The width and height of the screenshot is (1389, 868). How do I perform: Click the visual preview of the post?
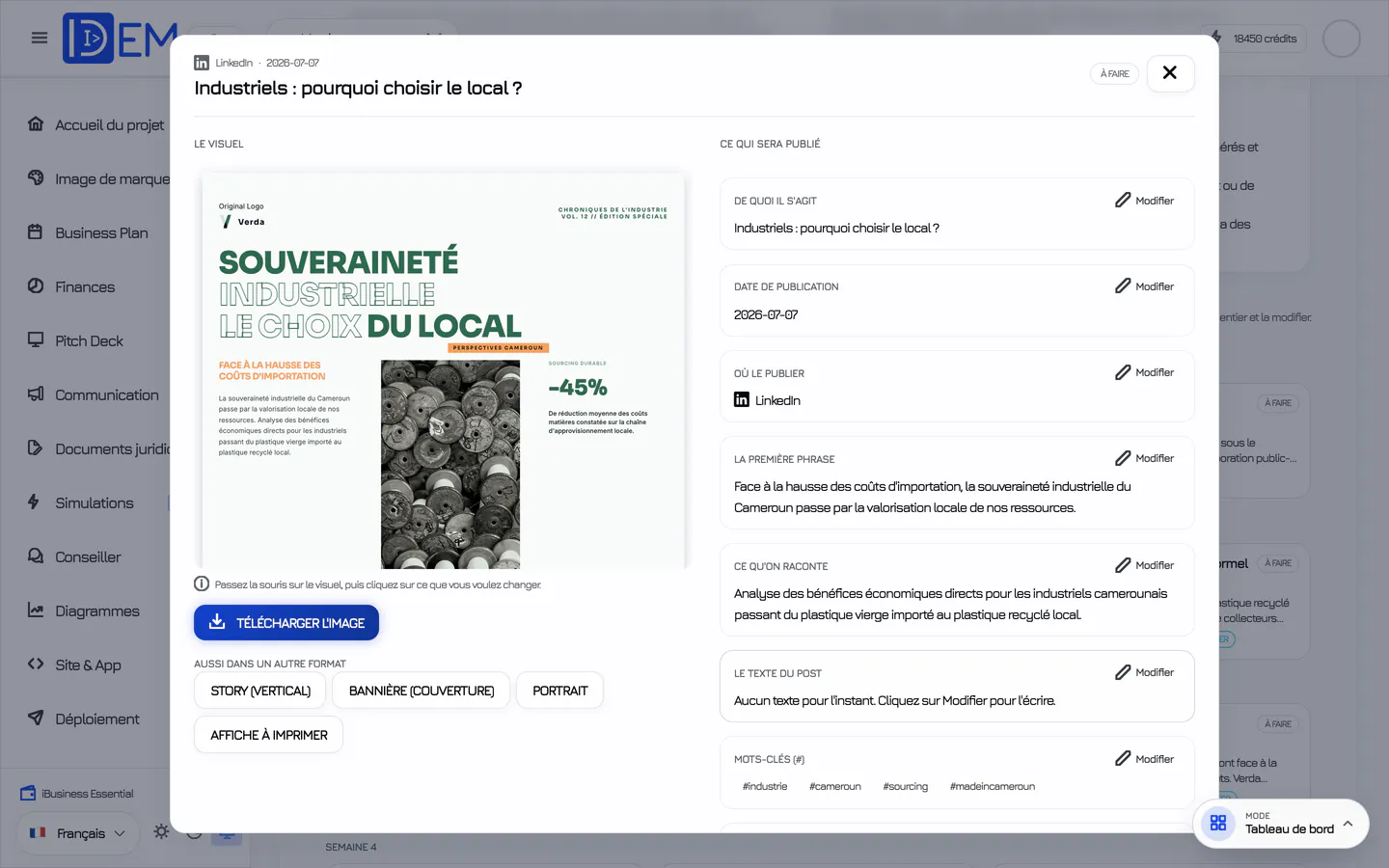[444, 370]
